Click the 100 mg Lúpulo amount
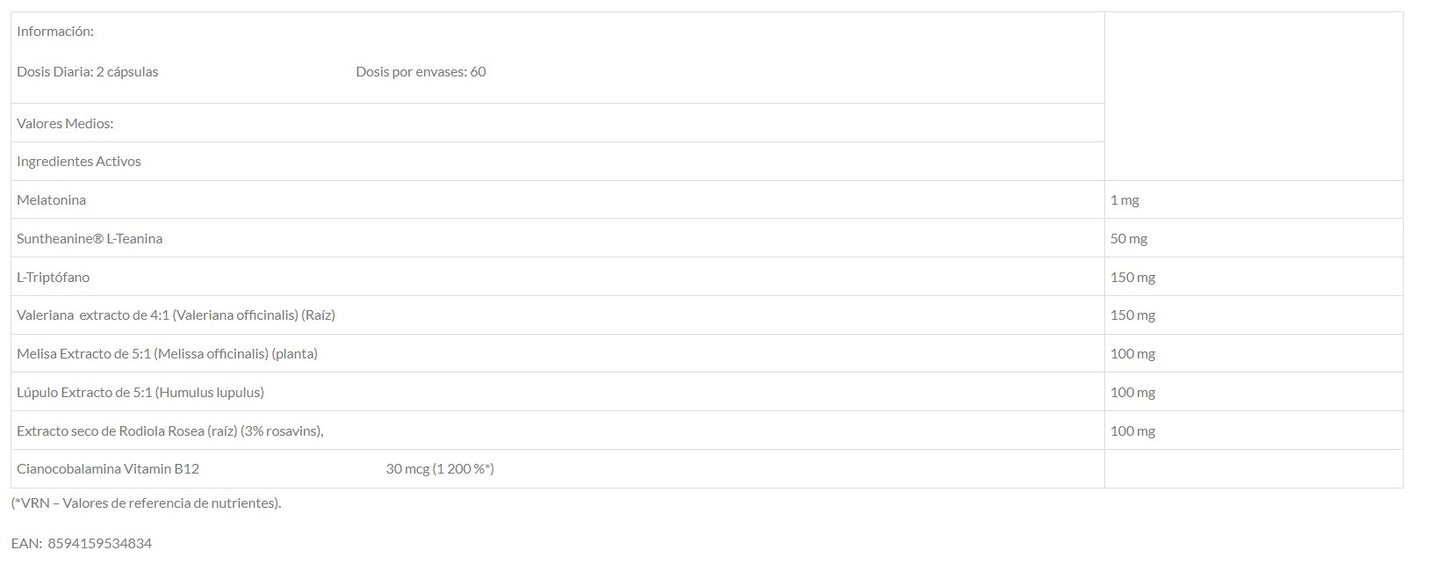 click(1132, 392)
